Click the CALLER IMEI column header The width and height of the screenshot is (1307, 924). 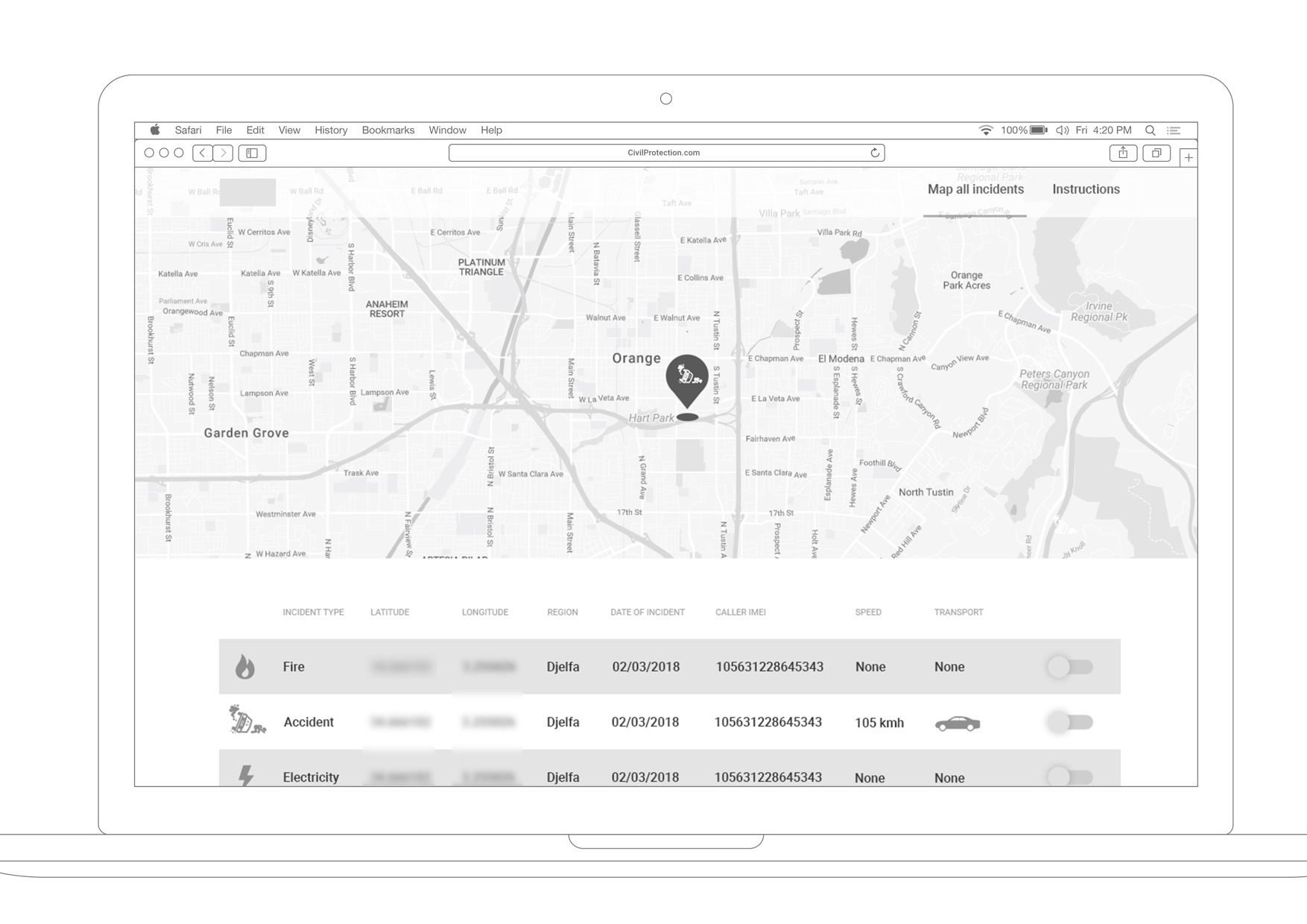click(x=741, y=613)
